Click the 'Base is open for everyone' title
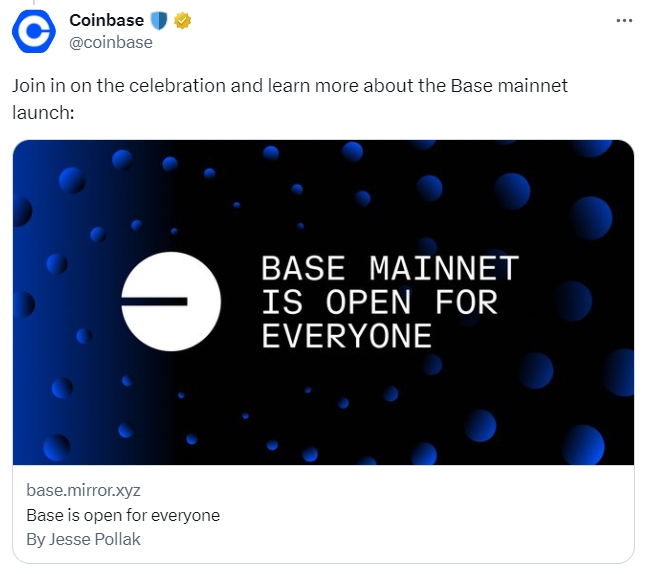The width and height of the screenshot is (648, 574). [x=123, y=515]
